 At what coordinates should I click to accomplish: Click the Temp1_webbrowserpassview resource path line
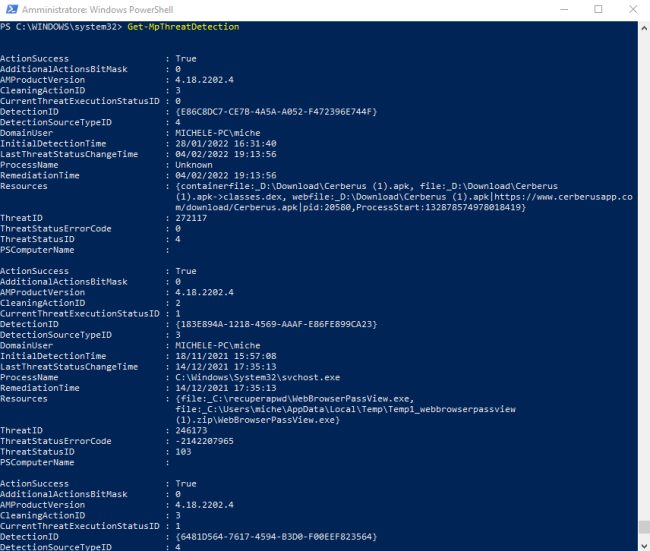tap(345, 410)
